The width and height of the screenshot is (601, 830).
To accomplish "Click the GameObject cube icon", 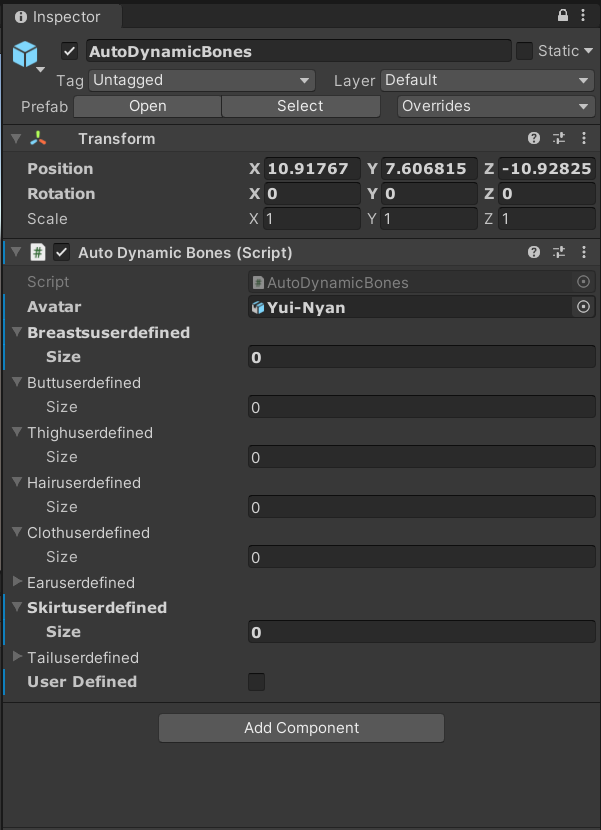I will point(25,54).
